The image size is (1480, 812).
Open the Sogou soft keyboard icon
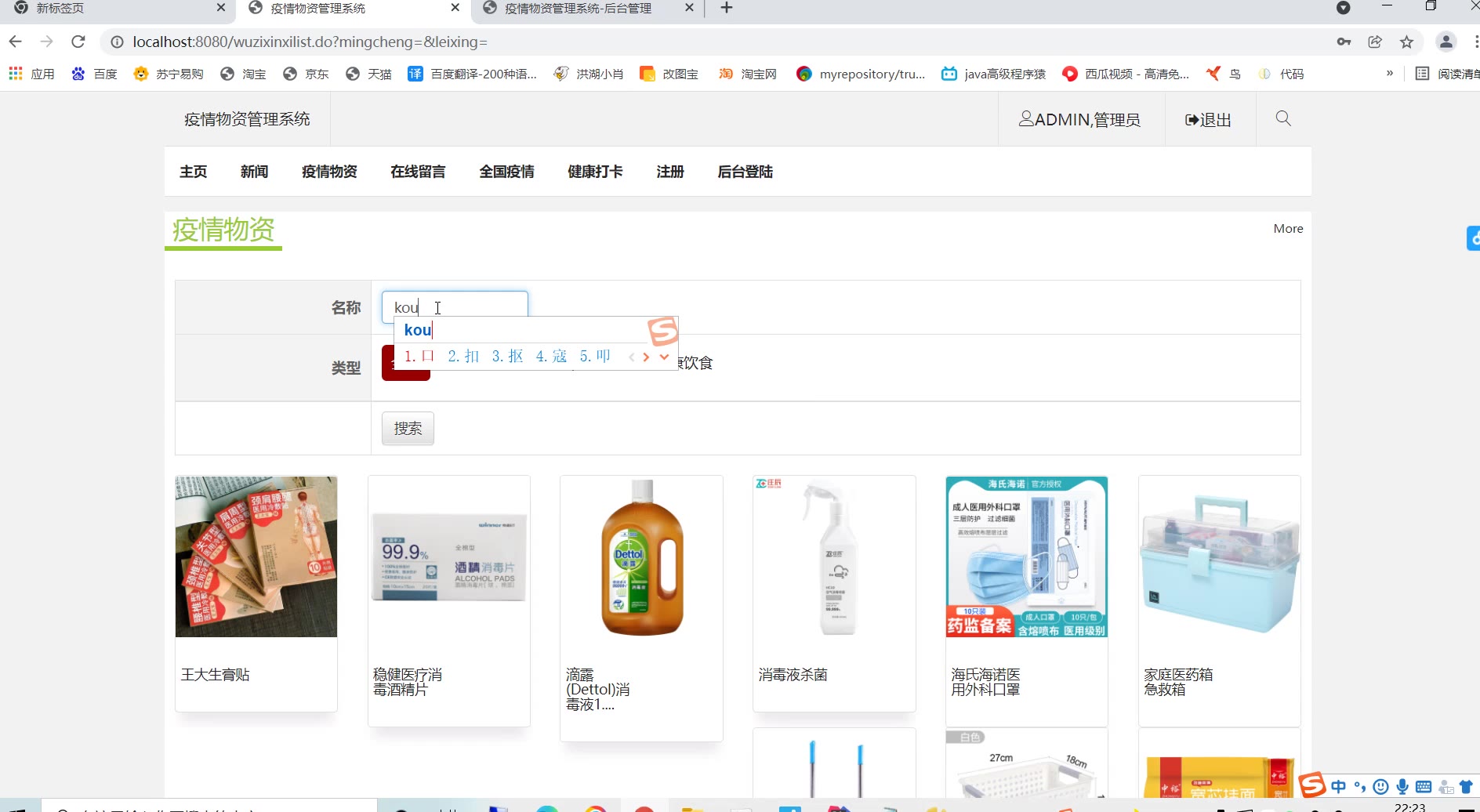1424,787
